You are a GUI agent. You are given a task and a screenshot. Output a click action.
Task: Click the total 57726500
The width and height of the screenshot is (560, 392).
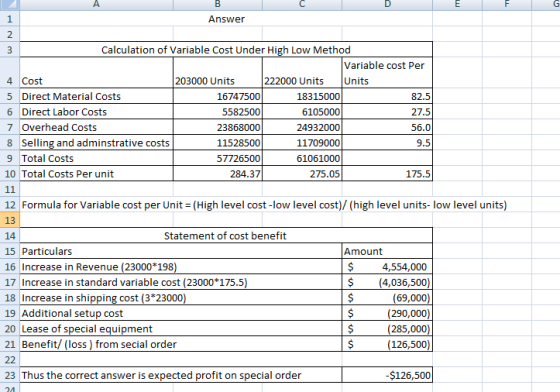click(218, 158)
